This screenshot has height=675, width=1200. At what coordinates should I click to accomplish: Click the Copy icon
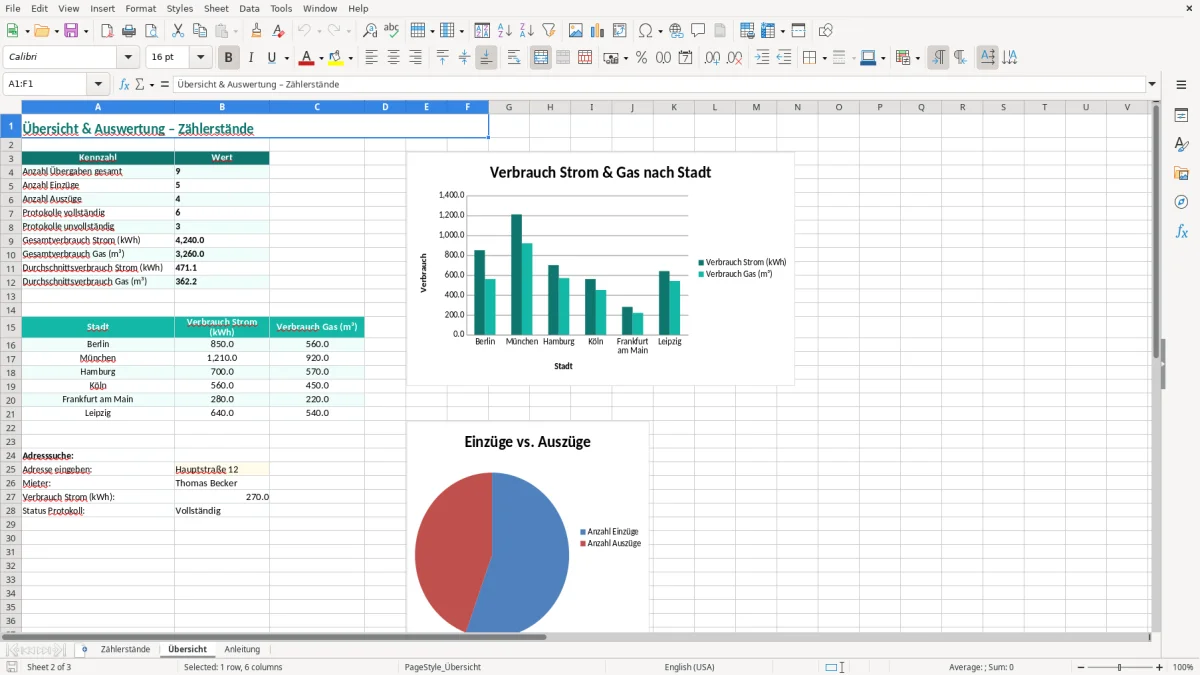(x=200, y=31)
